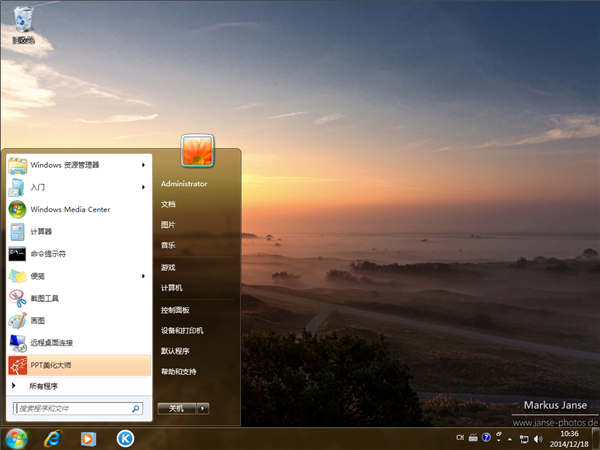Launch the Snipping Tool (截图工具)
The width and height of the screenshot is (600, 450).
click(x=45, y=298)
